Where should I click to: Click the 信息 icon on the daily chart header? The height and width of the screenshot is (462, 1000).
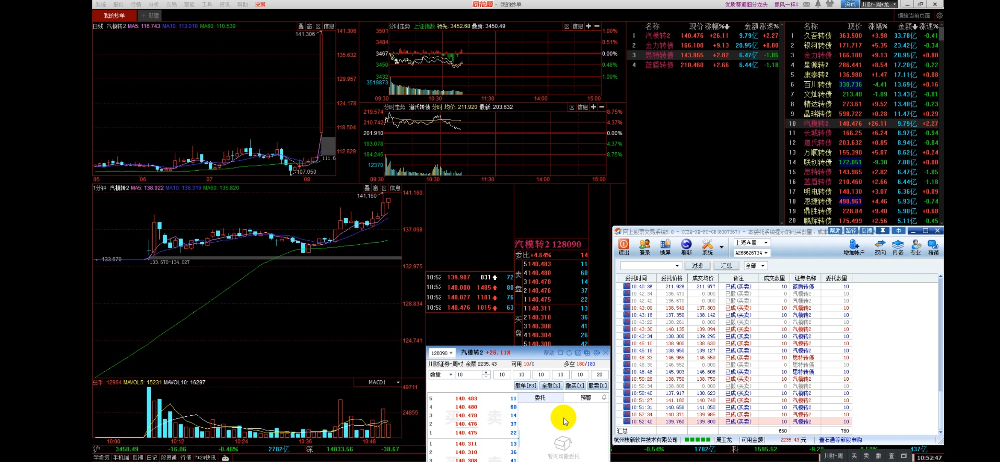(328, 26)
